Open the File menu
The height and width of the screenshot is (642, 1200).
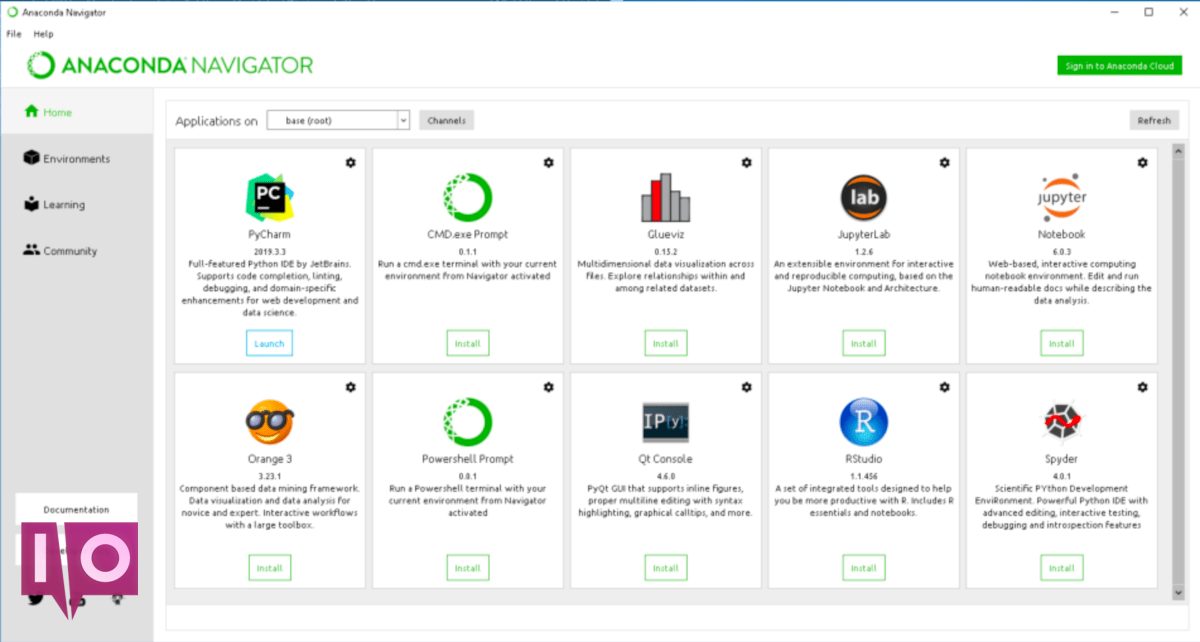pyautogui.click(x=14, y=34)
